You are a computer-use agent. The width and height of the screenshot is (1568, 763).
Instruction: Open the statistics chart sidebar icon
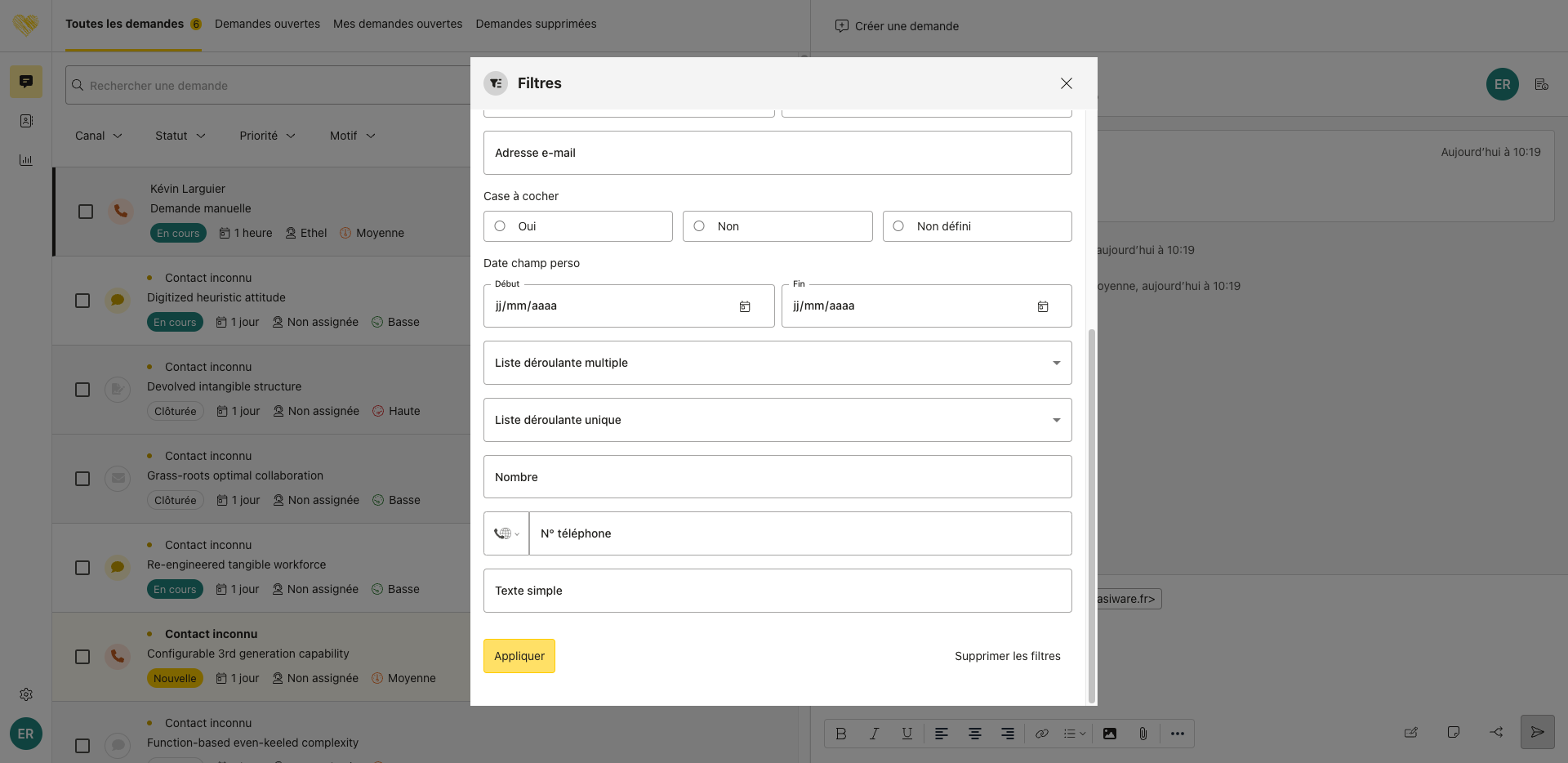[x=26, y=160]
